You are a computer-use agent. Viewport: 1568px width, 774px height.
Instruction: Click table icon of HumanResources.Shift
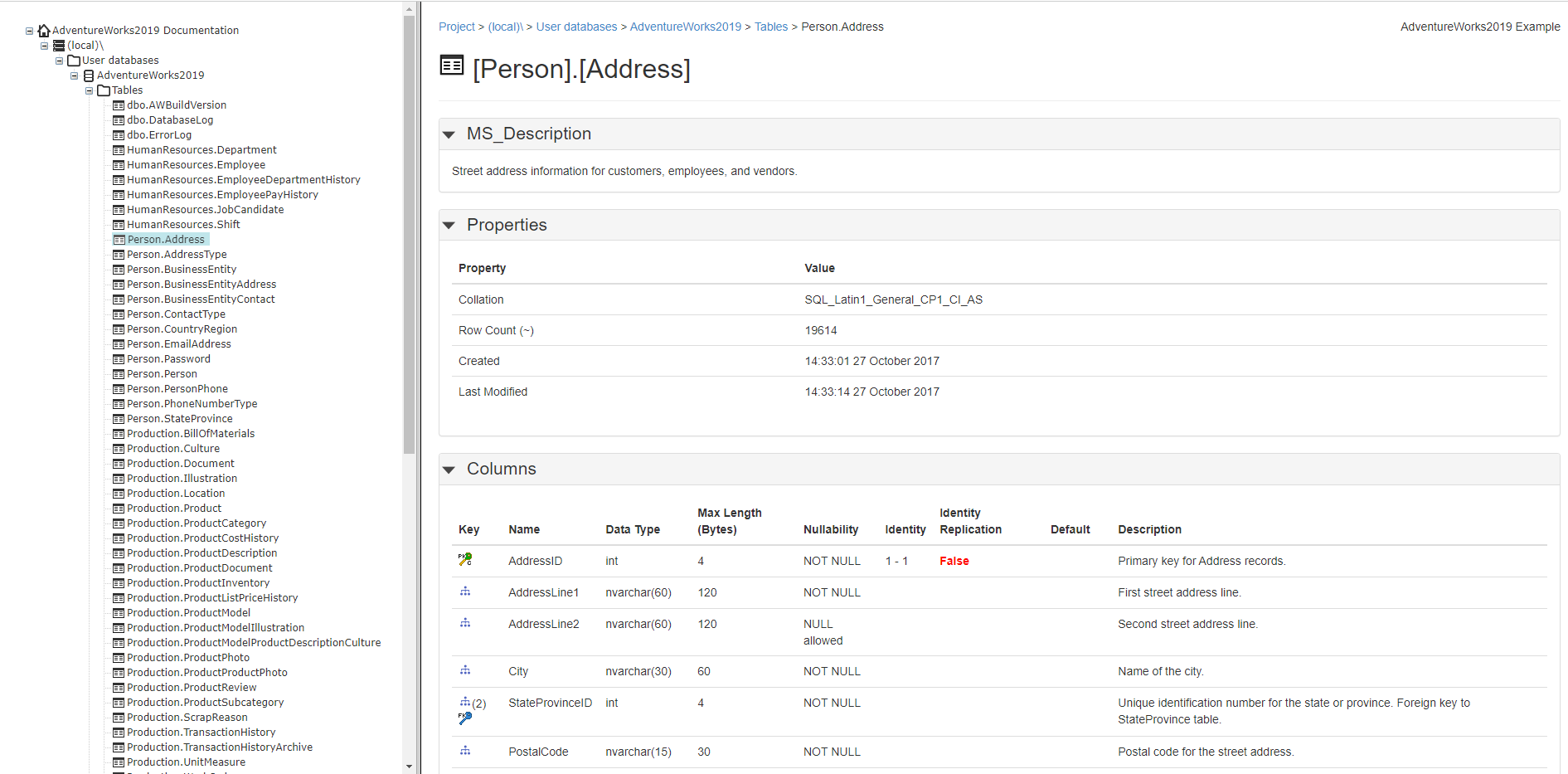pyautogui.click(x=119, y=225)
